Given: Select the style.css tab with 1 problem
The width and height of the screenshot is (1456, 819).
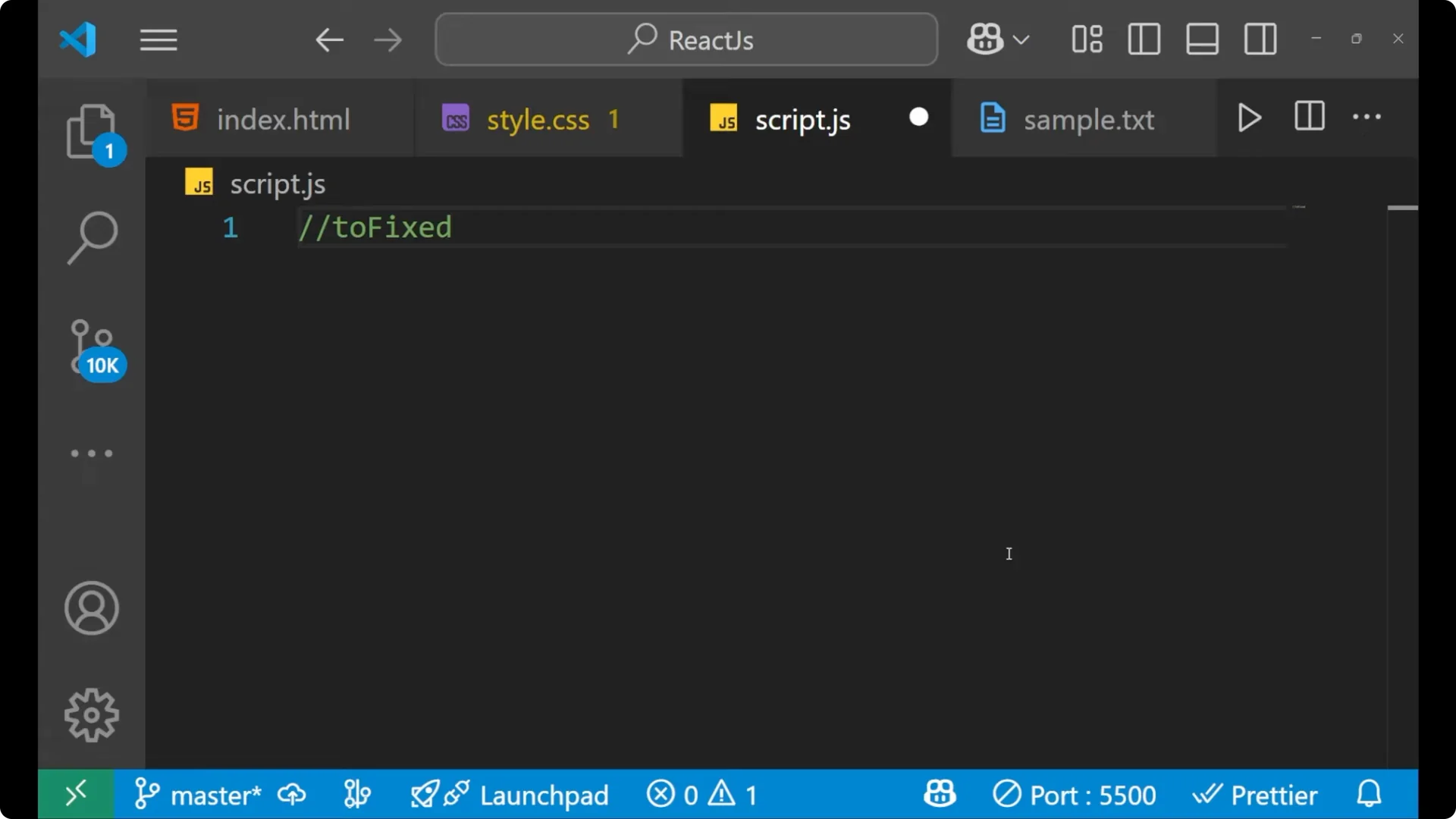Looking at the screenshot, I should (538, 118).
